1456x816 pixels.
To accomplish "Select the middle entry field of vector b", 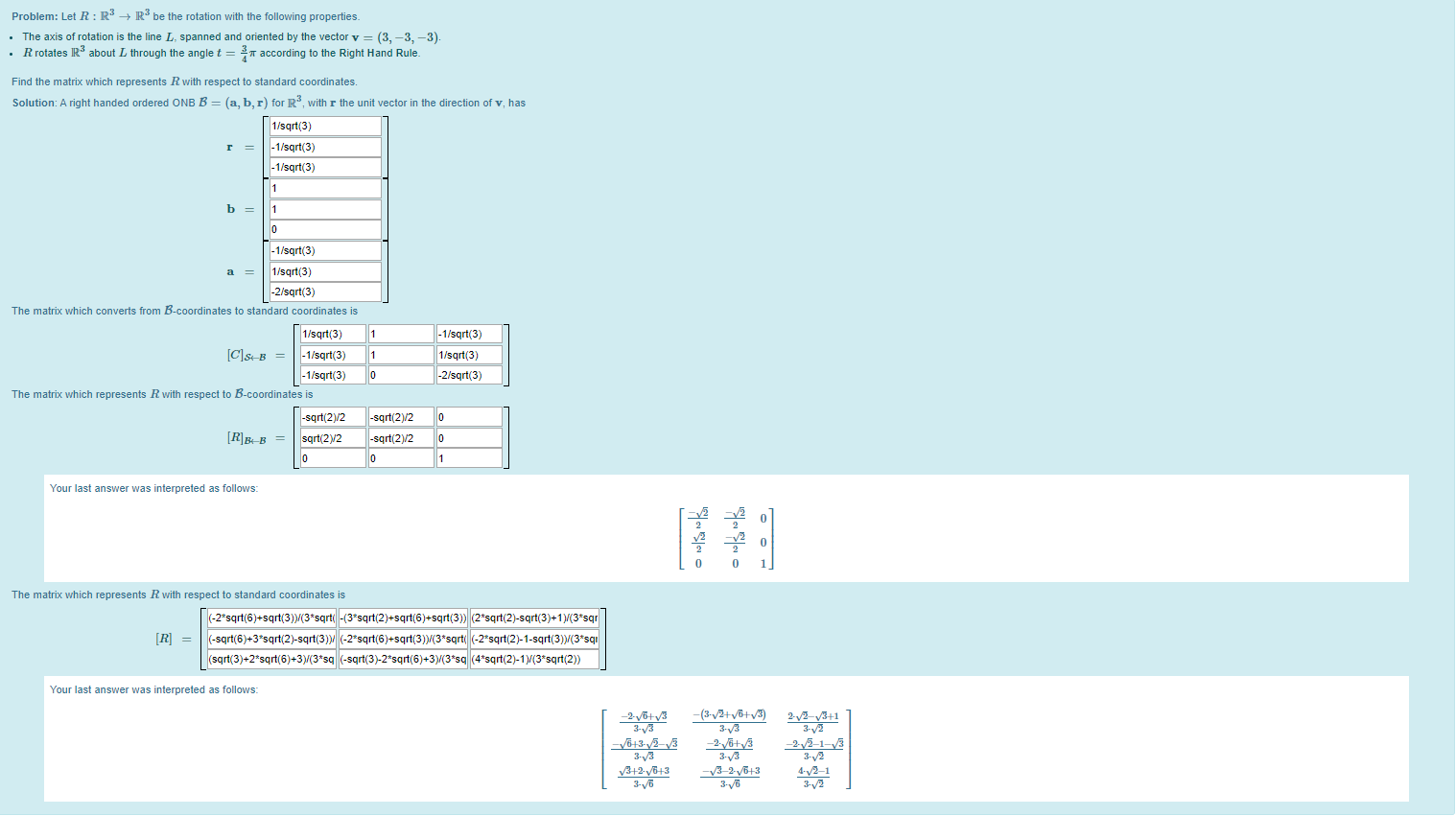I will tap(325, 209).
